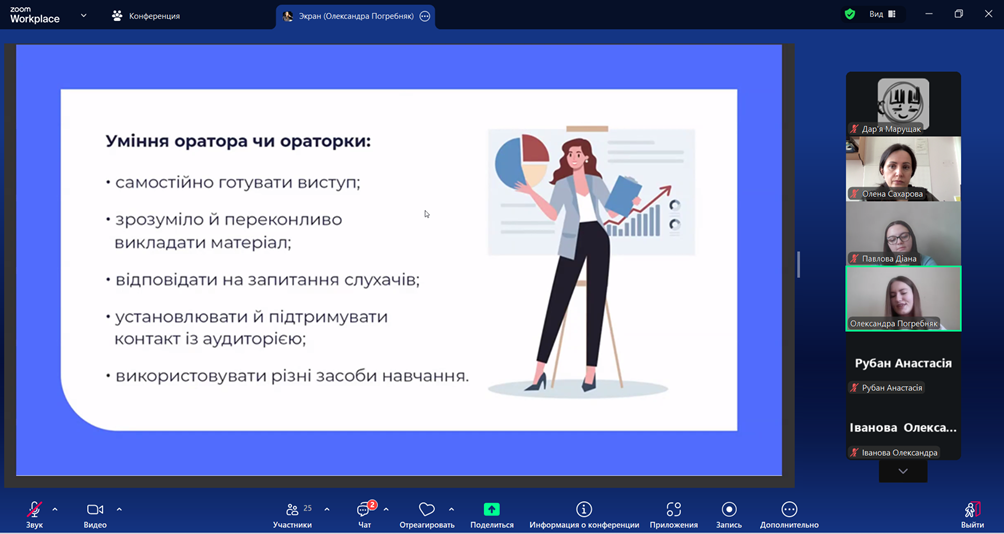Screen dimensions: 1004x534
Task: Expand the arrow next to Участники
Action: 327,509
